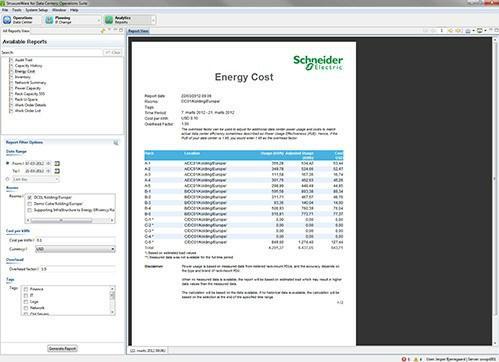Click the yellow warning icon in status bar
Screen dimensions: 499x362
[416, 359]
